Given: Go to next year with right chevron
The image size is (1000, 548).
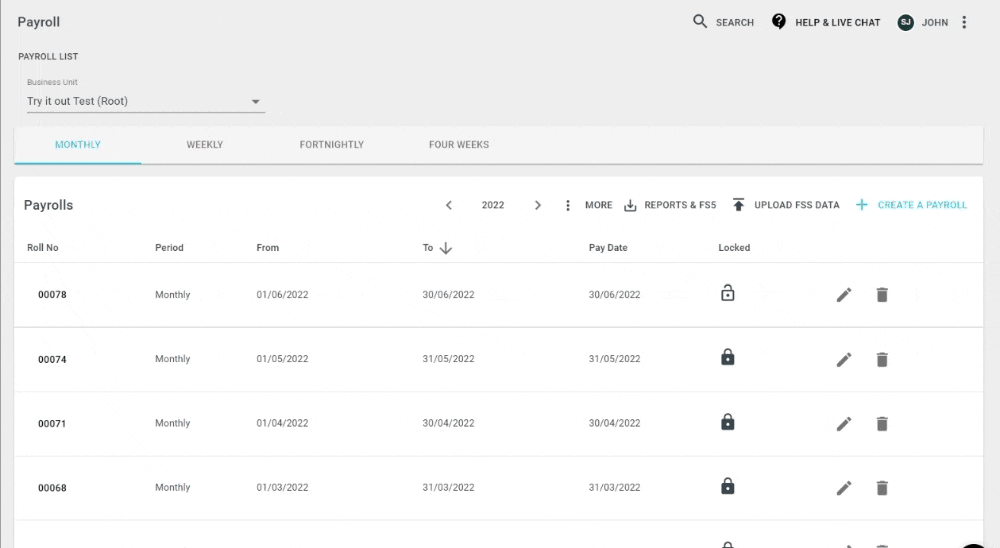Looking at the screenshot, I should click(538, 205).
